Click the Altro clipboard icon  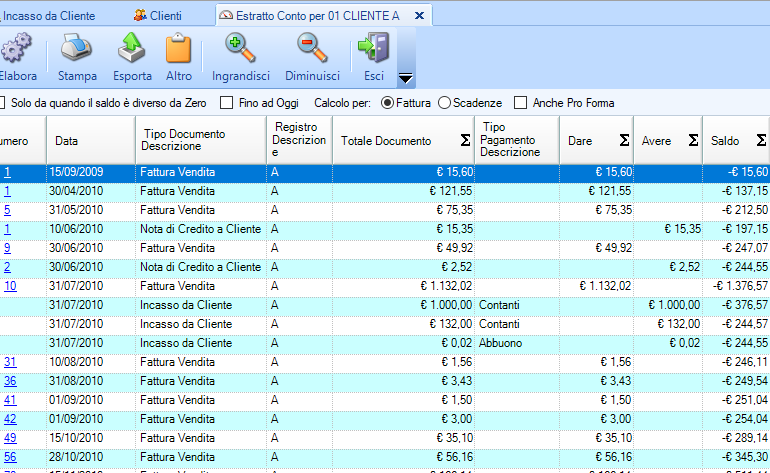pos(179,48)
